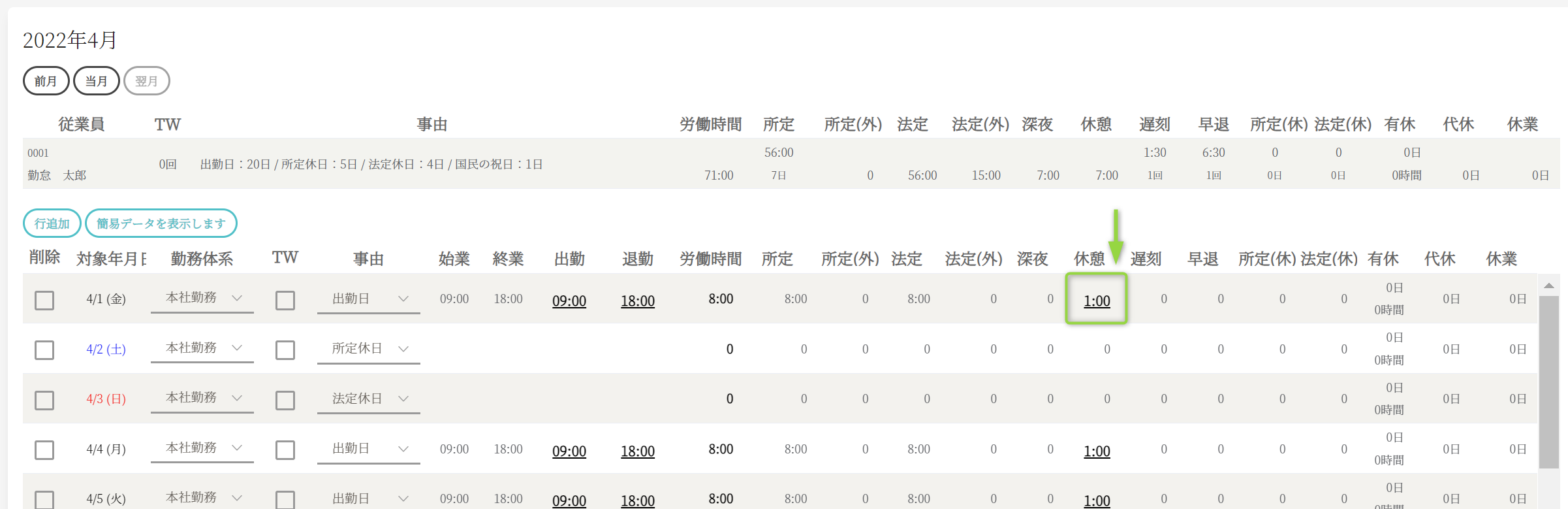Click the scrollbar up arrow of table
The width and height of the screenshot is (1568, 509).
click(1548, 286)
